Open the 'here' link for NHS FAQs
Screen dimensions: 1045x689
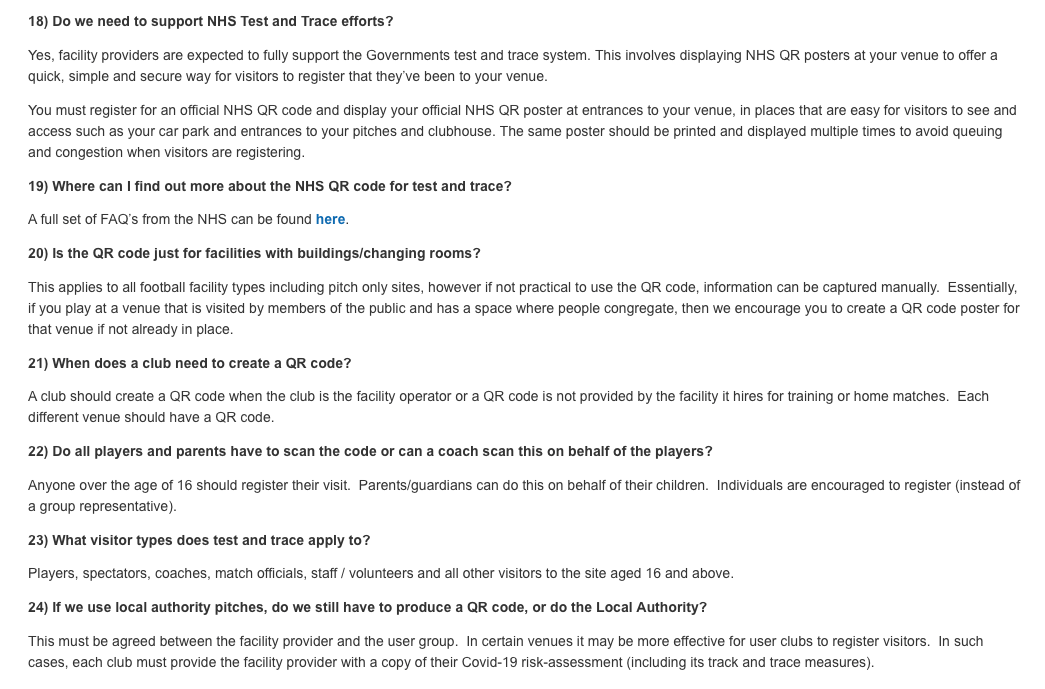[x=330, y=220]
